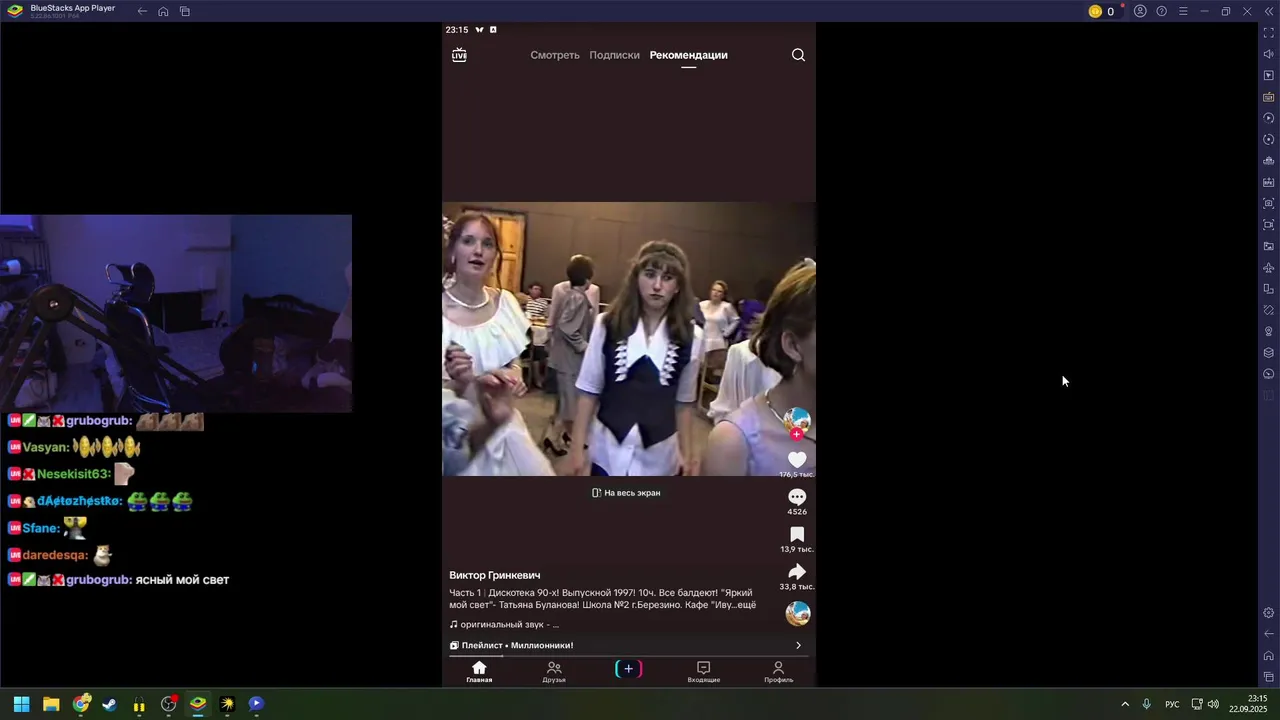
Task: Open Chrome from the taskbar
Action: (x=81, y=704)
